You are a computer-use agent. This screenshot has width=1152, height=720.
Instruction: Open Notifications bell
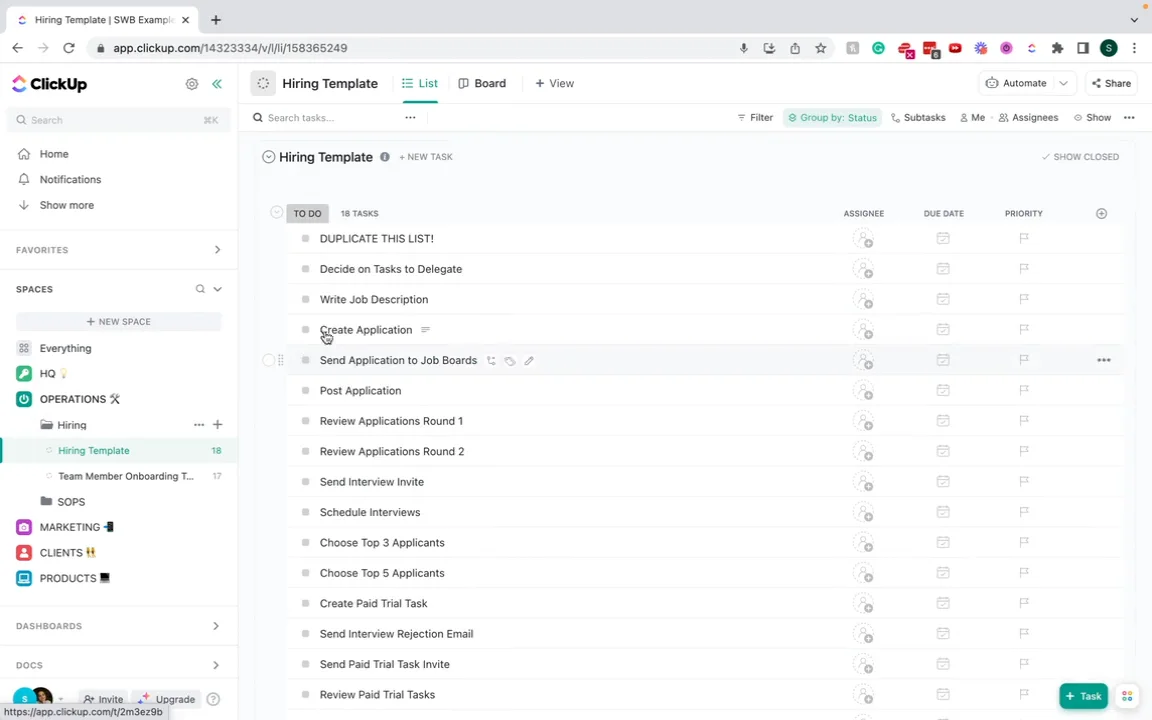(x=24, y=179)
